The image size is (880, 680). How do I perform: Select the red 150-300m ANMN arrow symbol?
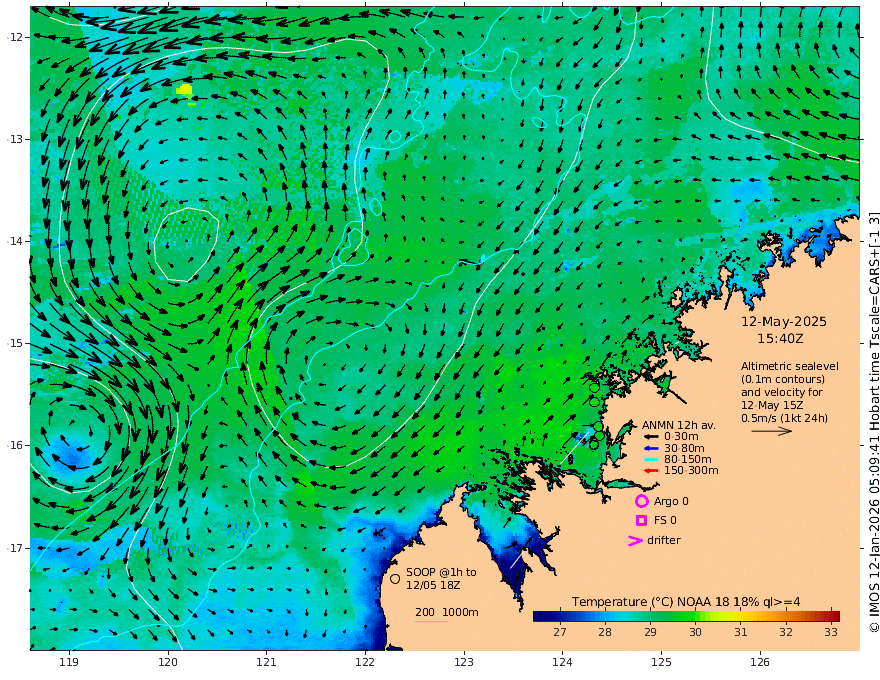pos(650,471)
